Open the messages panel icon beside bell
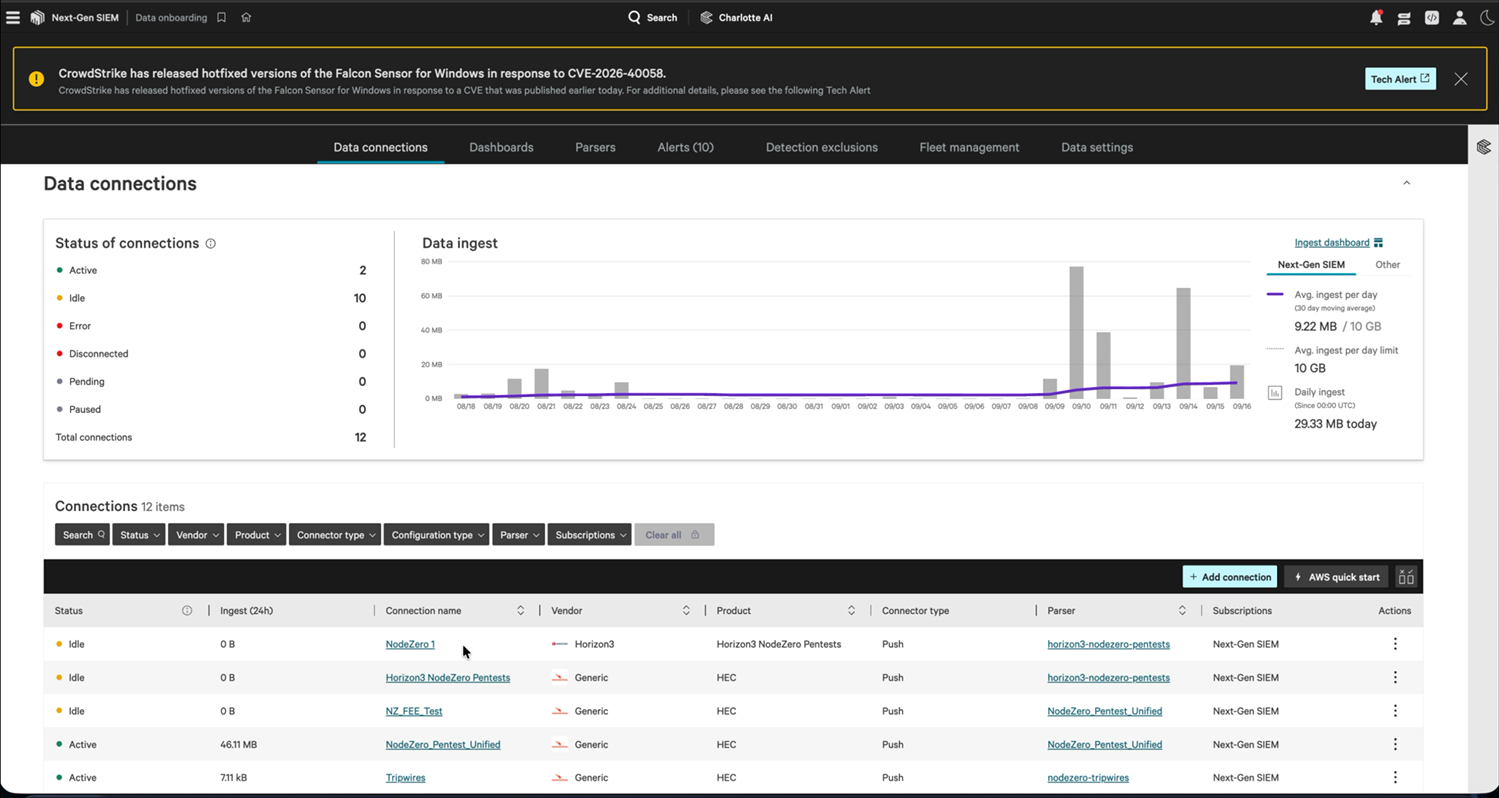The image size is (1499, 798). [1404, 18]
